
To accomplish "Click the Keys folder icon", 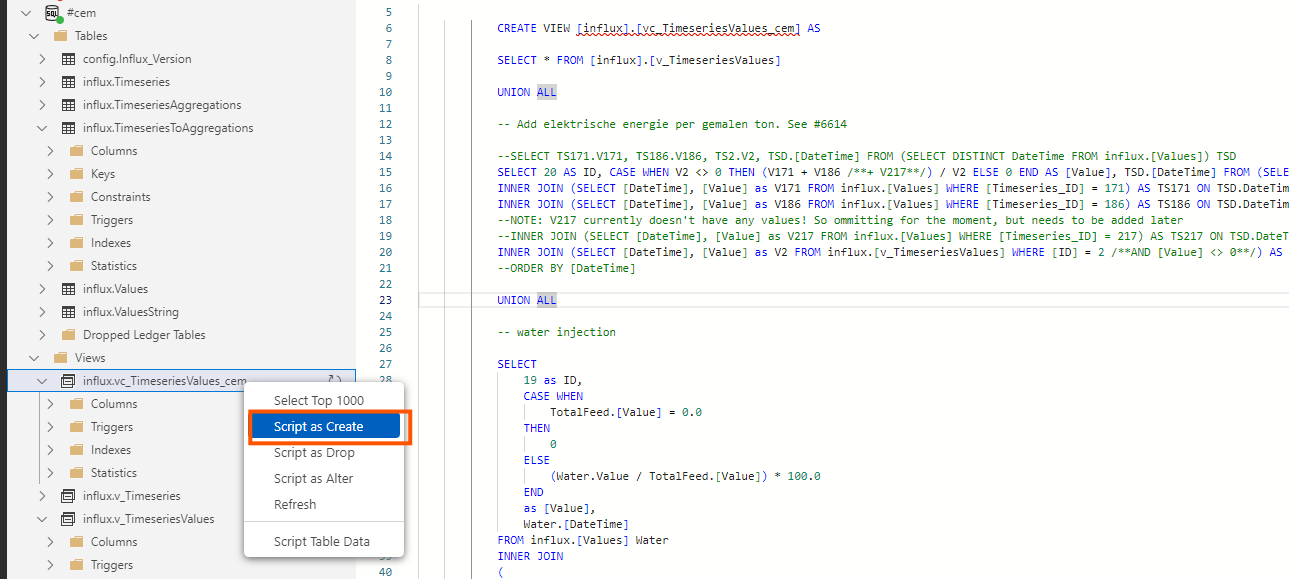I will click(76, 174).
